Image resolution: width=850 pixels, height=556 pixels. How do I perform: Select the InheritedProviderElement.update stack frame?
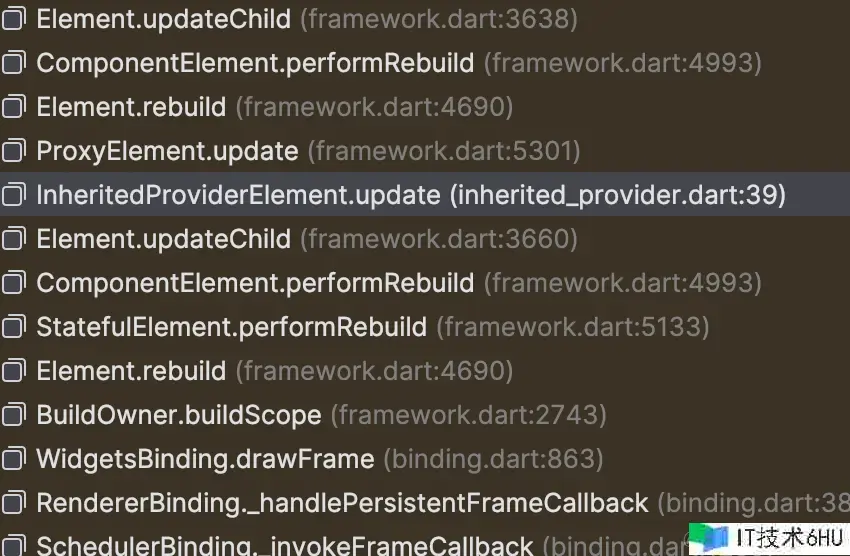238,196
